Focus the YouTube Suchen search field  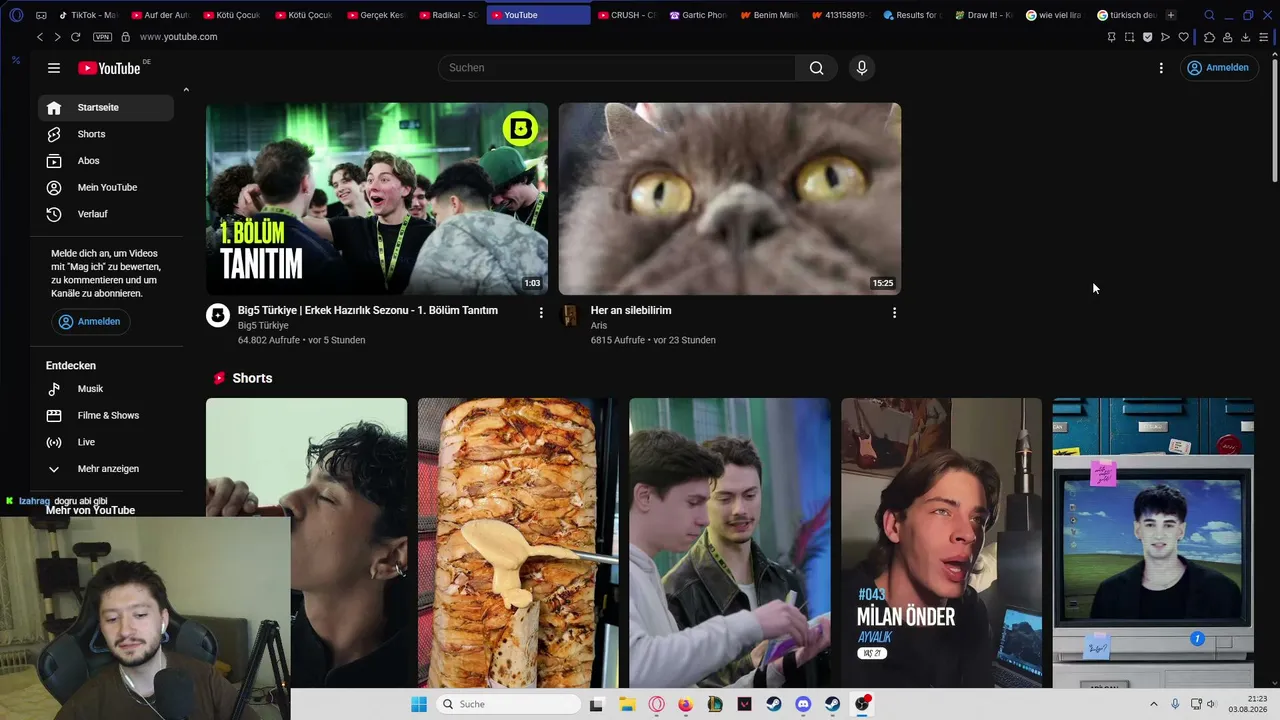tap(617, 68)
